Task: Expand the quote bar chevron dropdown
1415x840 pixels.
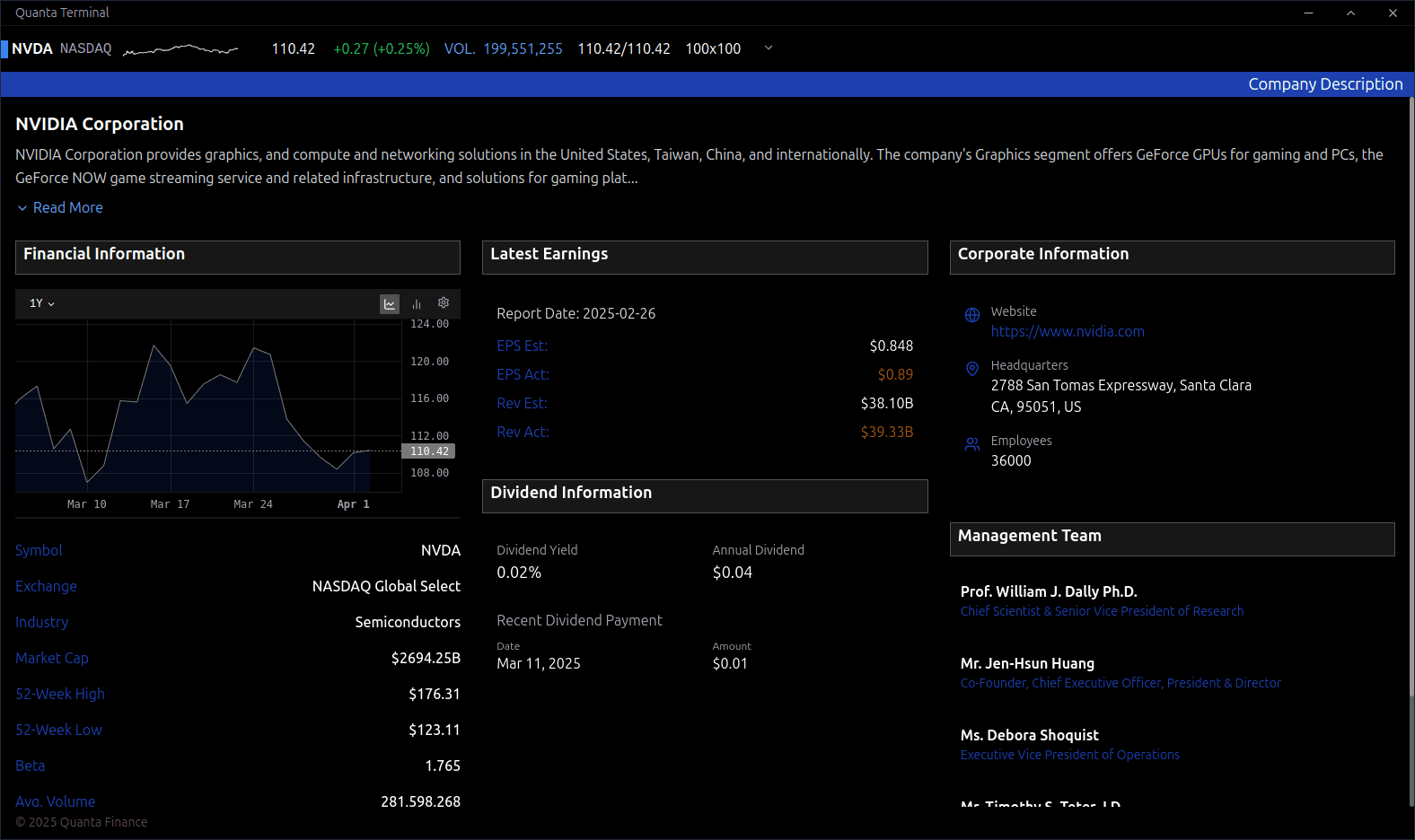Action: pos(769,48)
